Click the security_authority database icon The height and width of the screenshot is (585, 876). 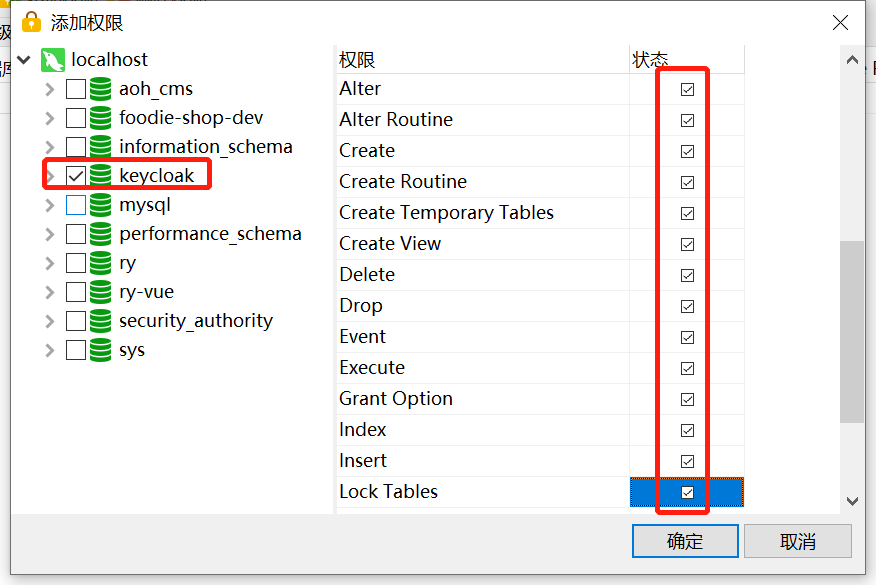[x=101, y=321]
